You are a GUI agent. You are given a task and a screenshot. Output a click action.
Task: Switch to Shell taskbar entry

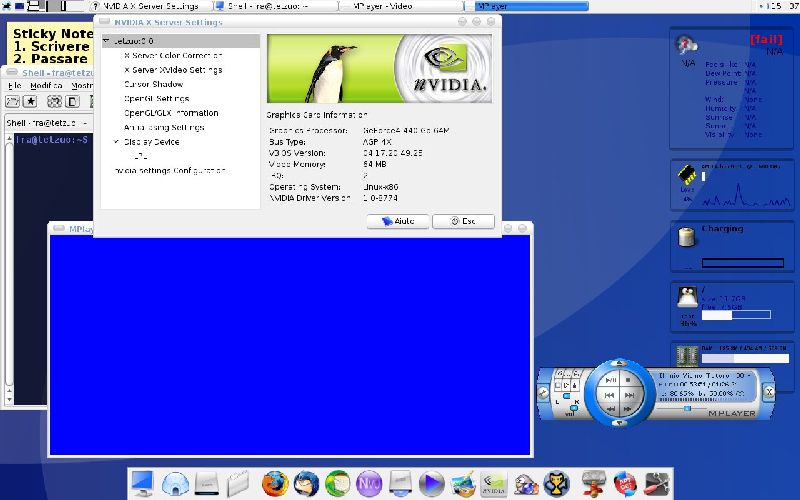pos(276,6)
